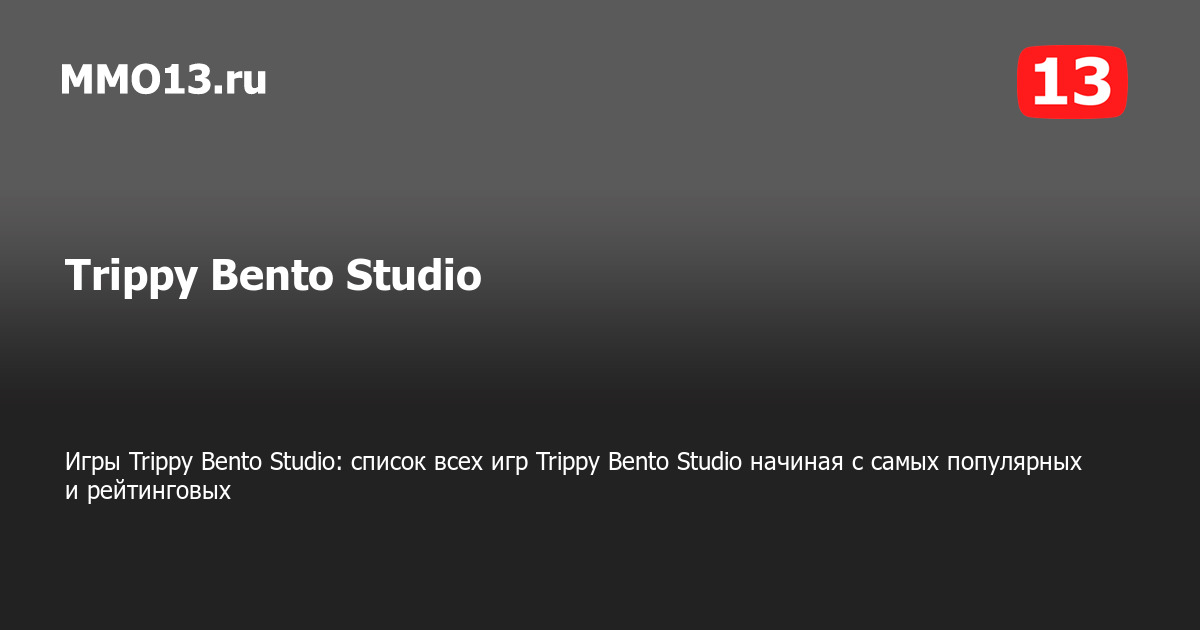The image size is (1200, 630).
Task: Select the "MMO13" letters in the site name
Action: (x=136, y=80)
